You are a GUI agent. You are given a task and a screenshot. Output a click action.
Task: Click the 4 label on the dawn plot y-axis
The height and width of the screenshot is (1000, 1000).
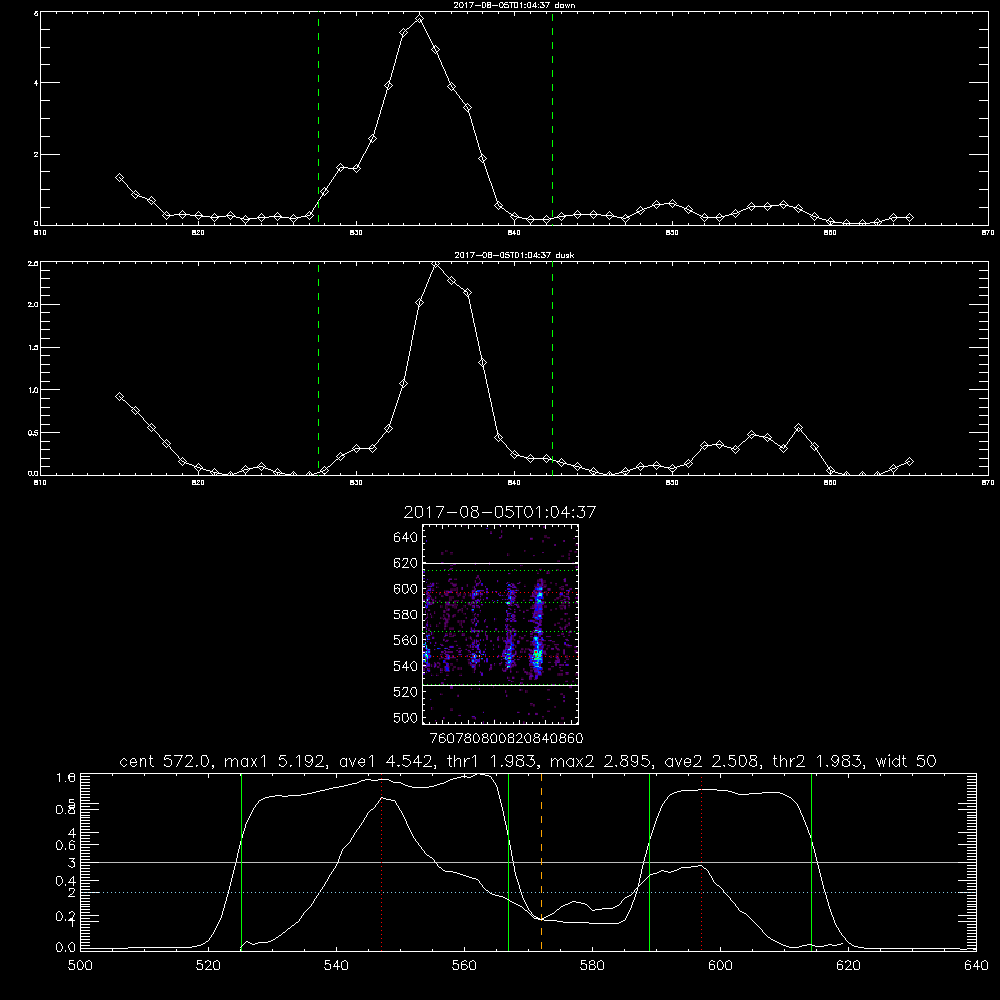click(x=36, y=83)
